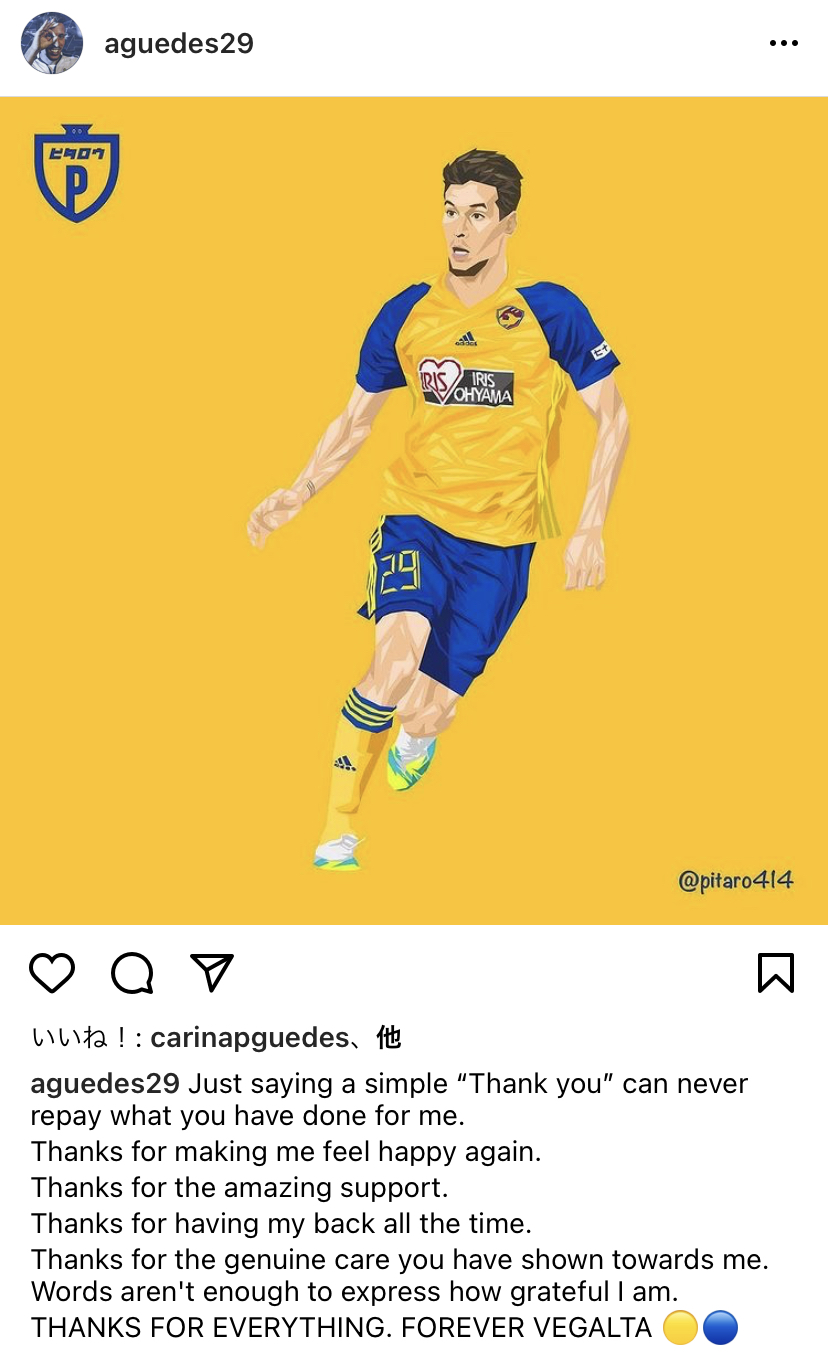Viewport: 828px width, 1353px height.
Task: Tap the Vegalta crest on the jersey
Action: click(x=511, y=317)
